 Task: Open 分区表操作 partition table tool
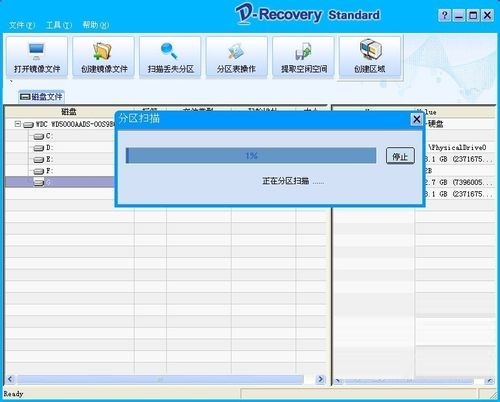(x=237, y=57)
